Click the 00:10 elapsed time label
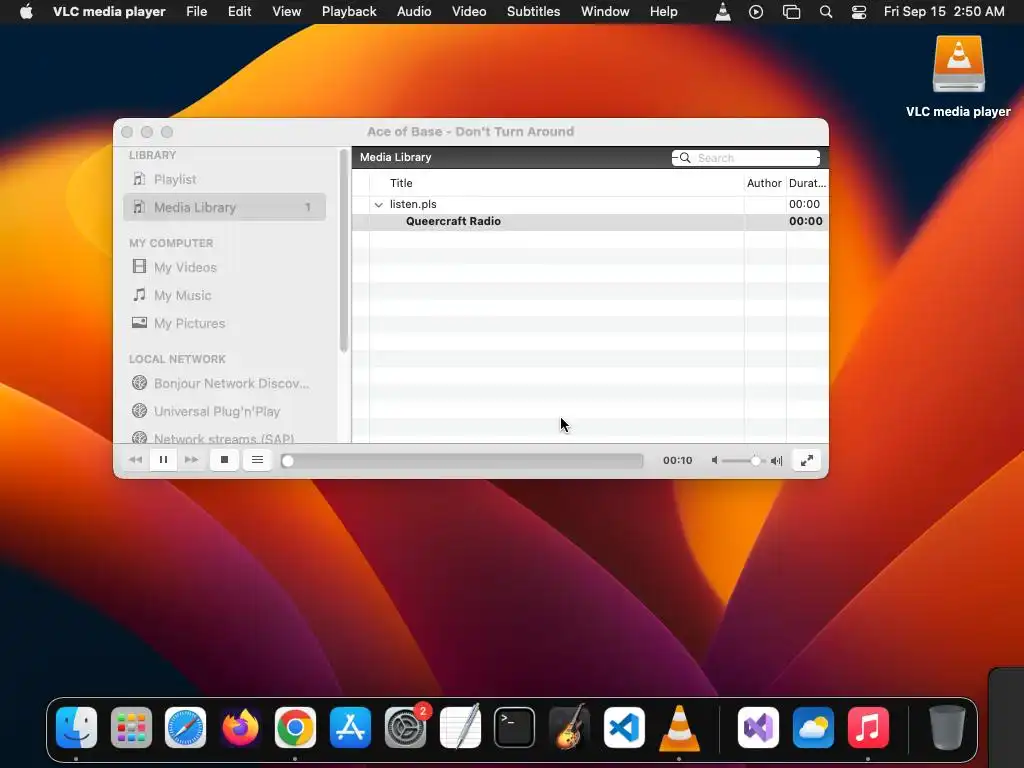1024x768 pixels. [x=677, y=460]
